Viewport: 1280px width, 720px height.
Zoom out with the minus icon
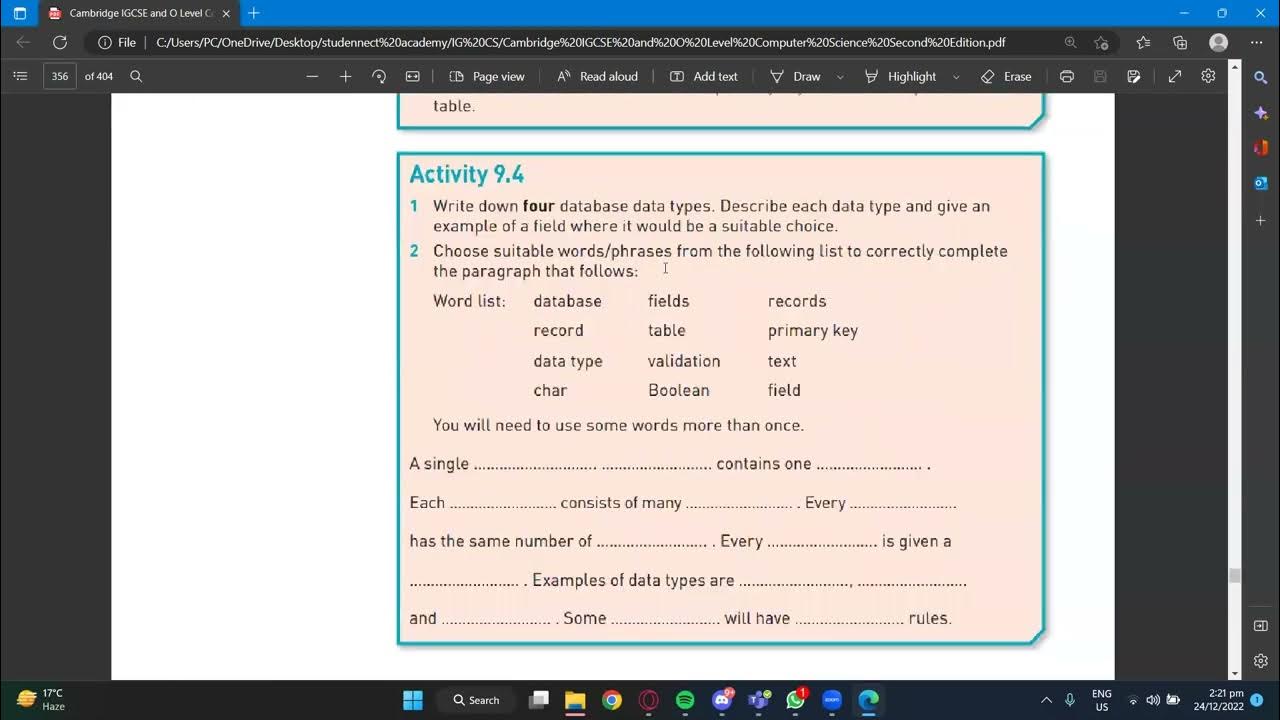point(312,76)
